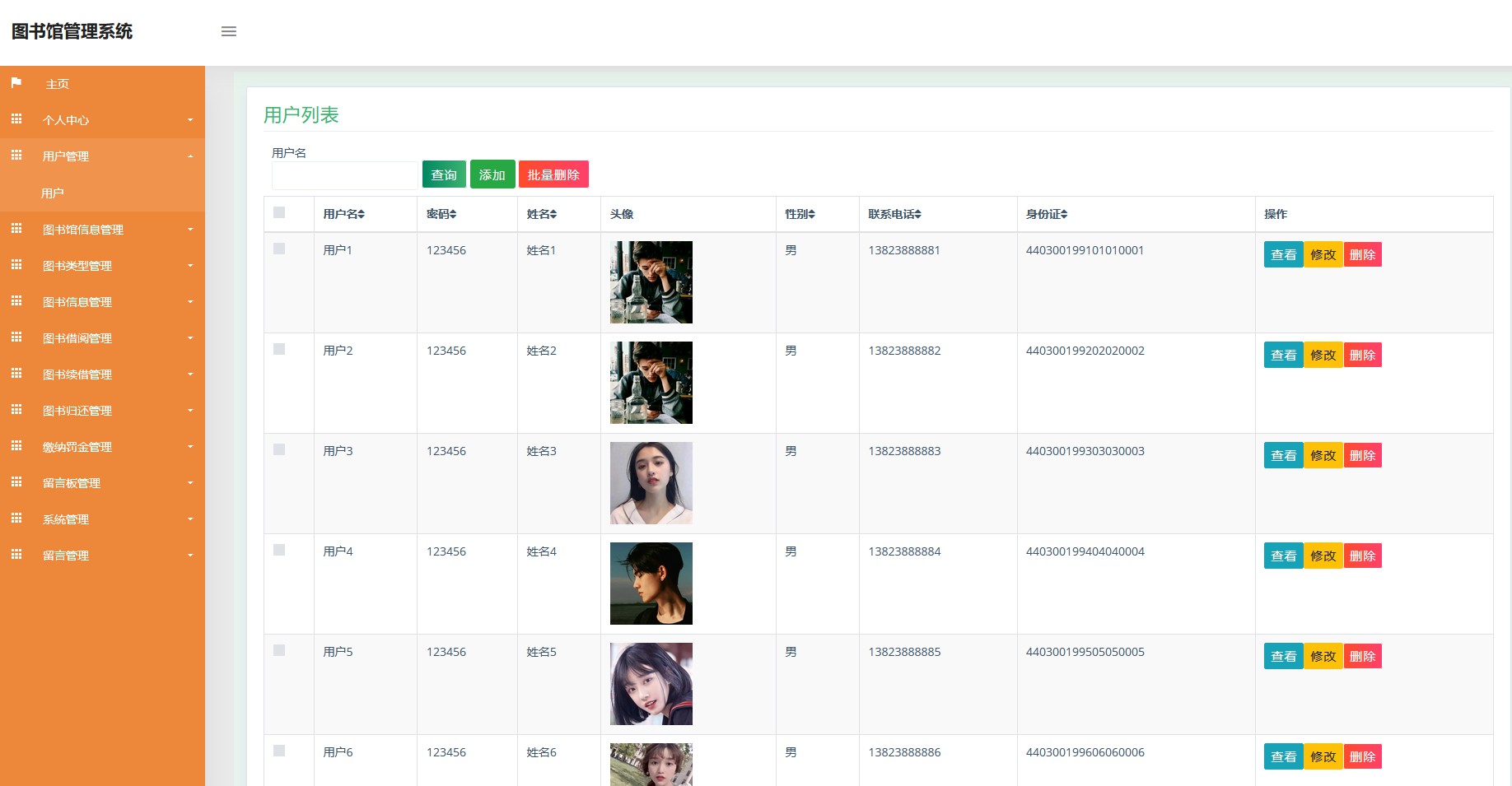
Task: Click 查看 for 用户4
Action: pos(1283,556)
